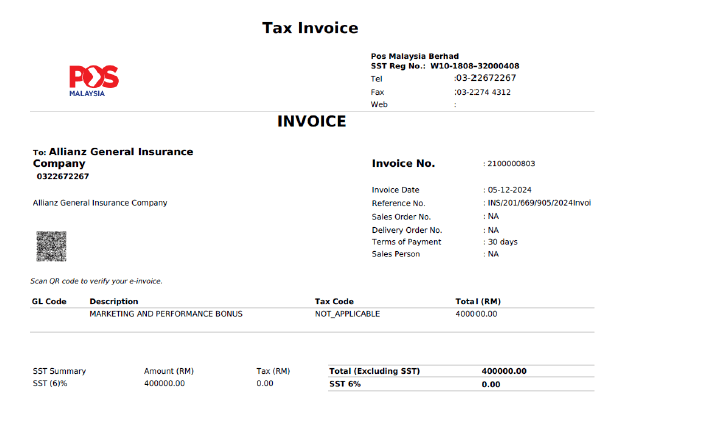
Task: Click the NOT_APPLICABLE tax code cell
Action: coord(347,314)
